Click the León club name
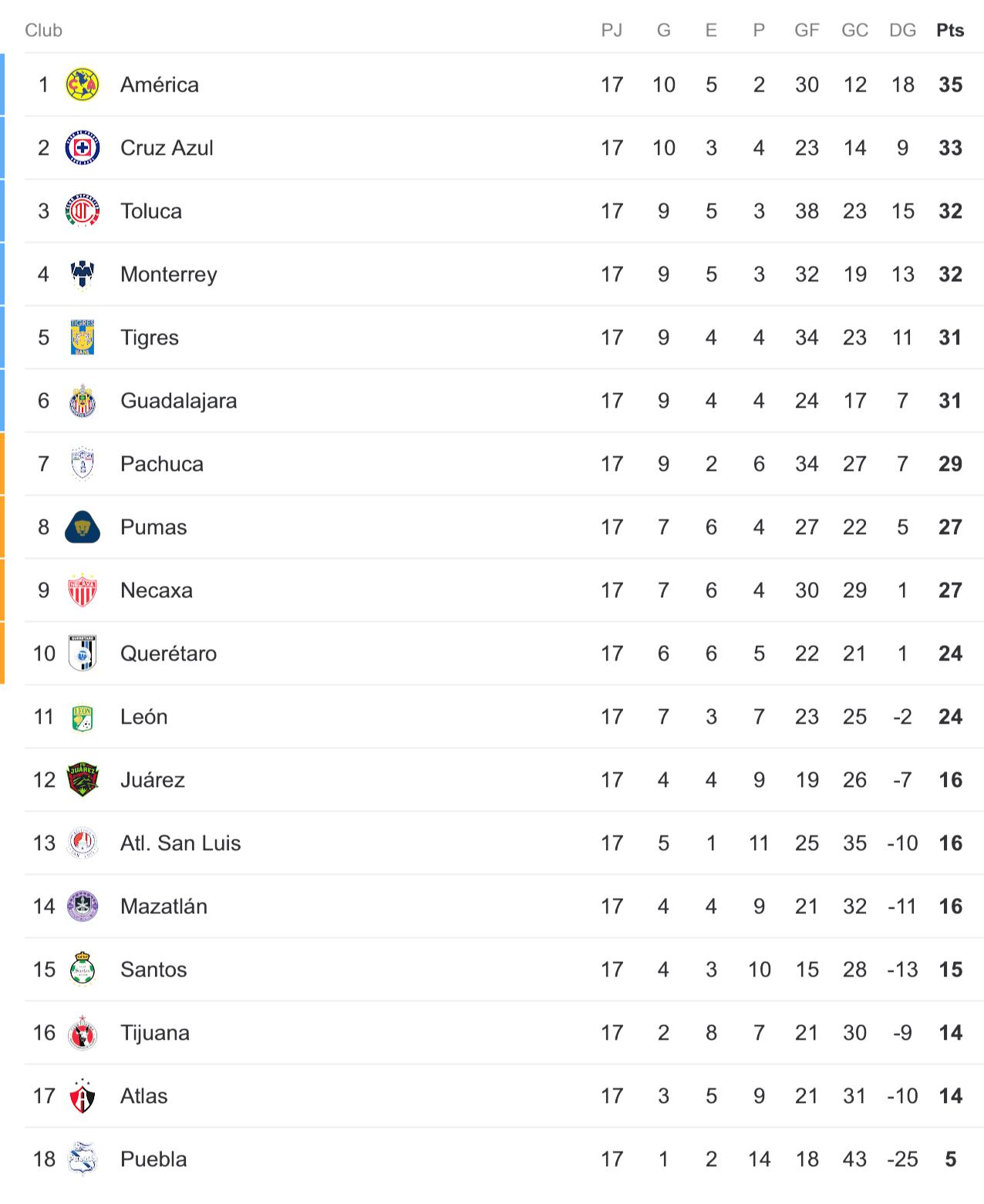The image size is (984, 1204). [143, 717]
